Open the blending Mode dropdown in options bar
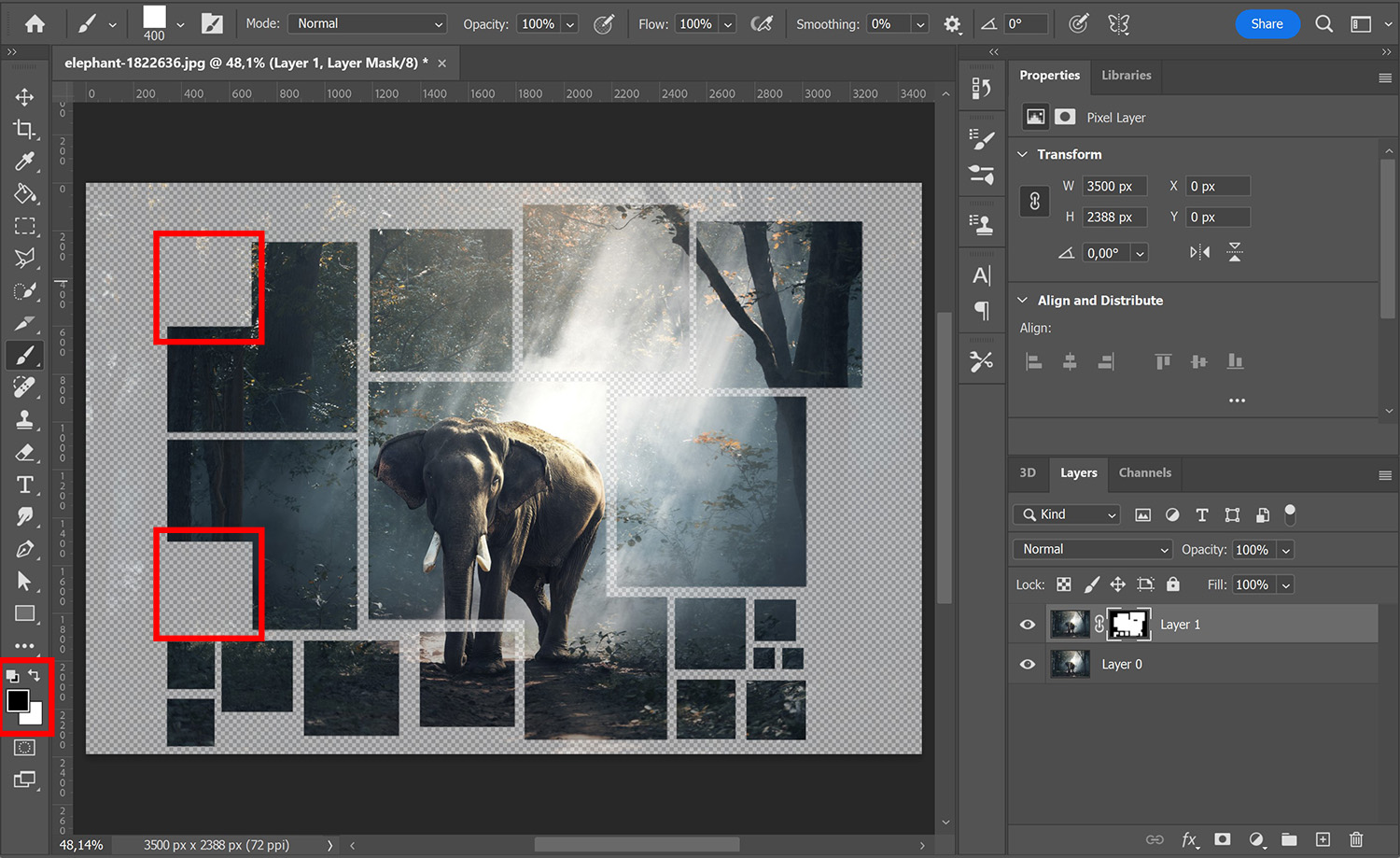This screenshot has width=1400, height=858. point(367,23)
